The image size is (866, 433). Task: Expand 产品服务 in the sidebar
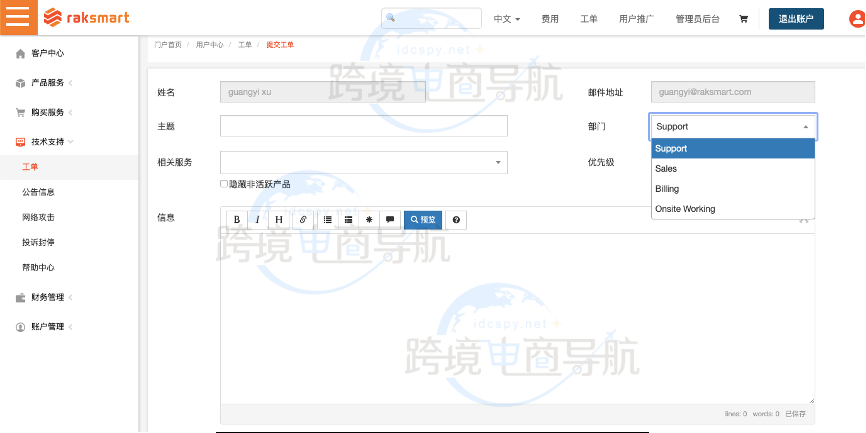coord(48,82)
